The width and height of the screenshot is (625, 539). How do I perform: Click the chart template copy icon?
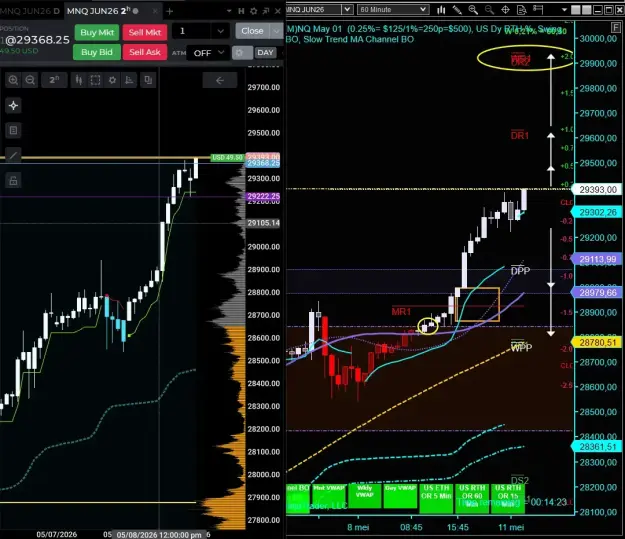tap(148, 80)
